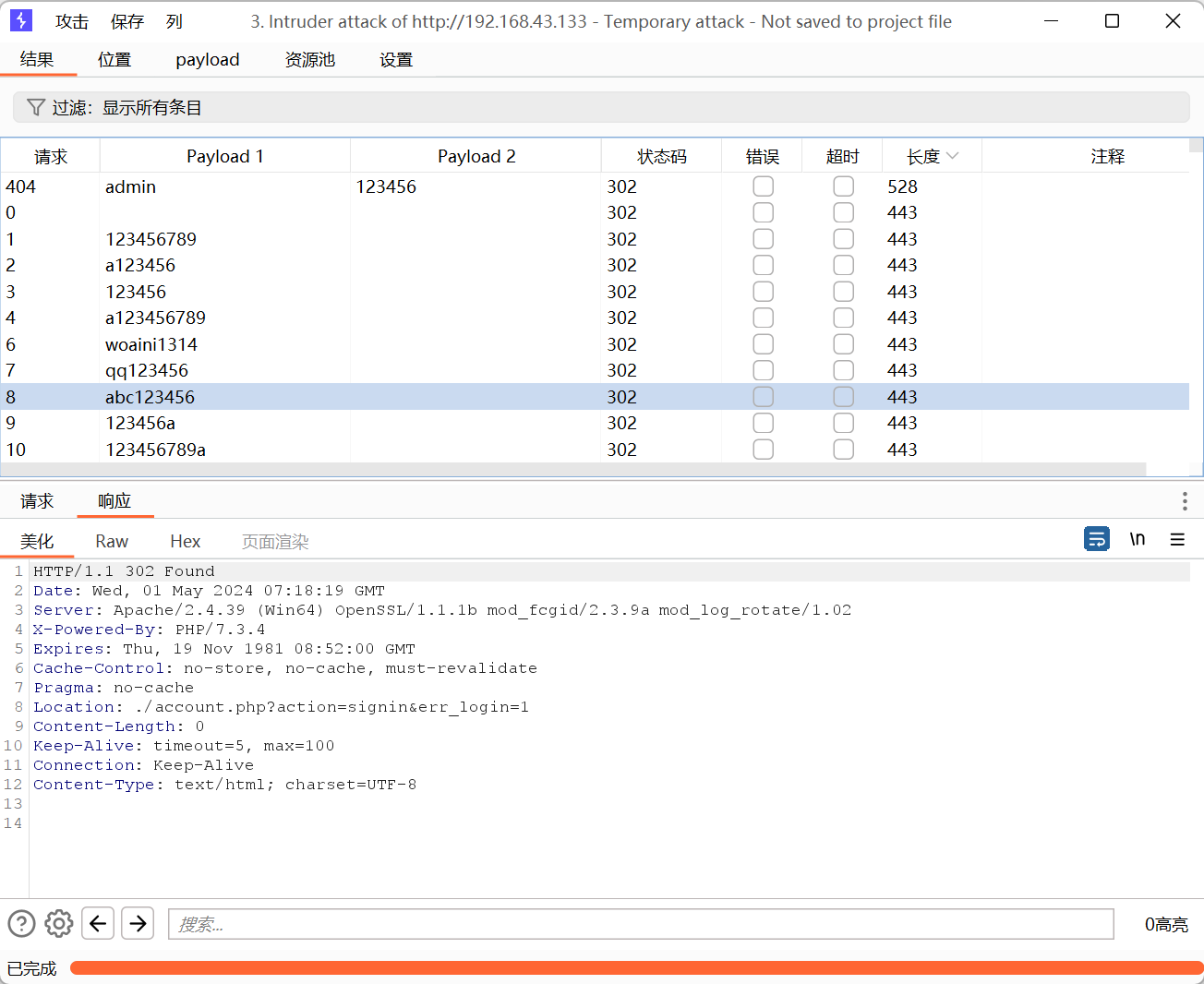The image size is (1204, 984).
Task: Open the filter funnel icon
Action: coord(36,107)
